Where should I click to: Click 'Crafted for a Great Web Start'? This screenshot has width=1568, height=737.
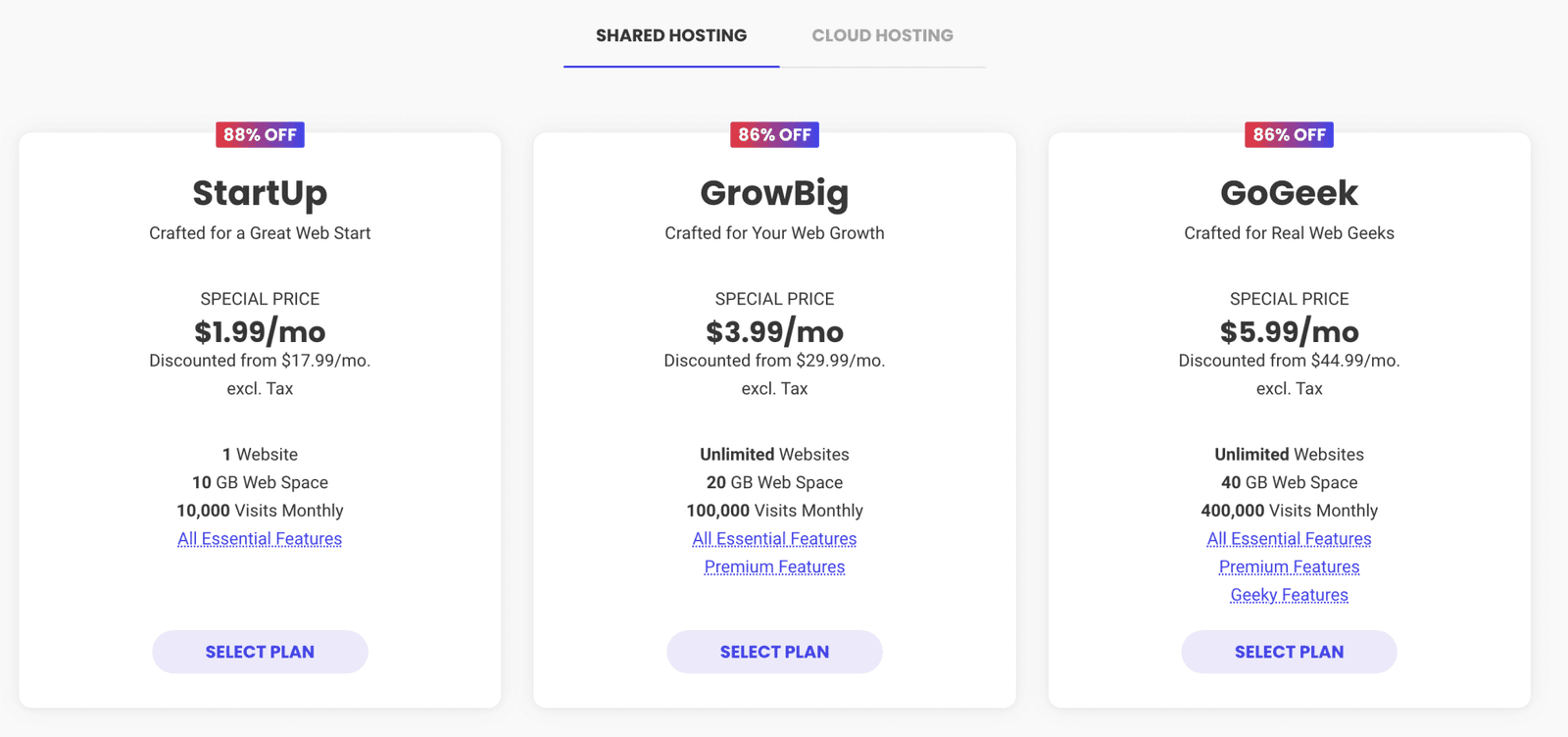[260, 233]
